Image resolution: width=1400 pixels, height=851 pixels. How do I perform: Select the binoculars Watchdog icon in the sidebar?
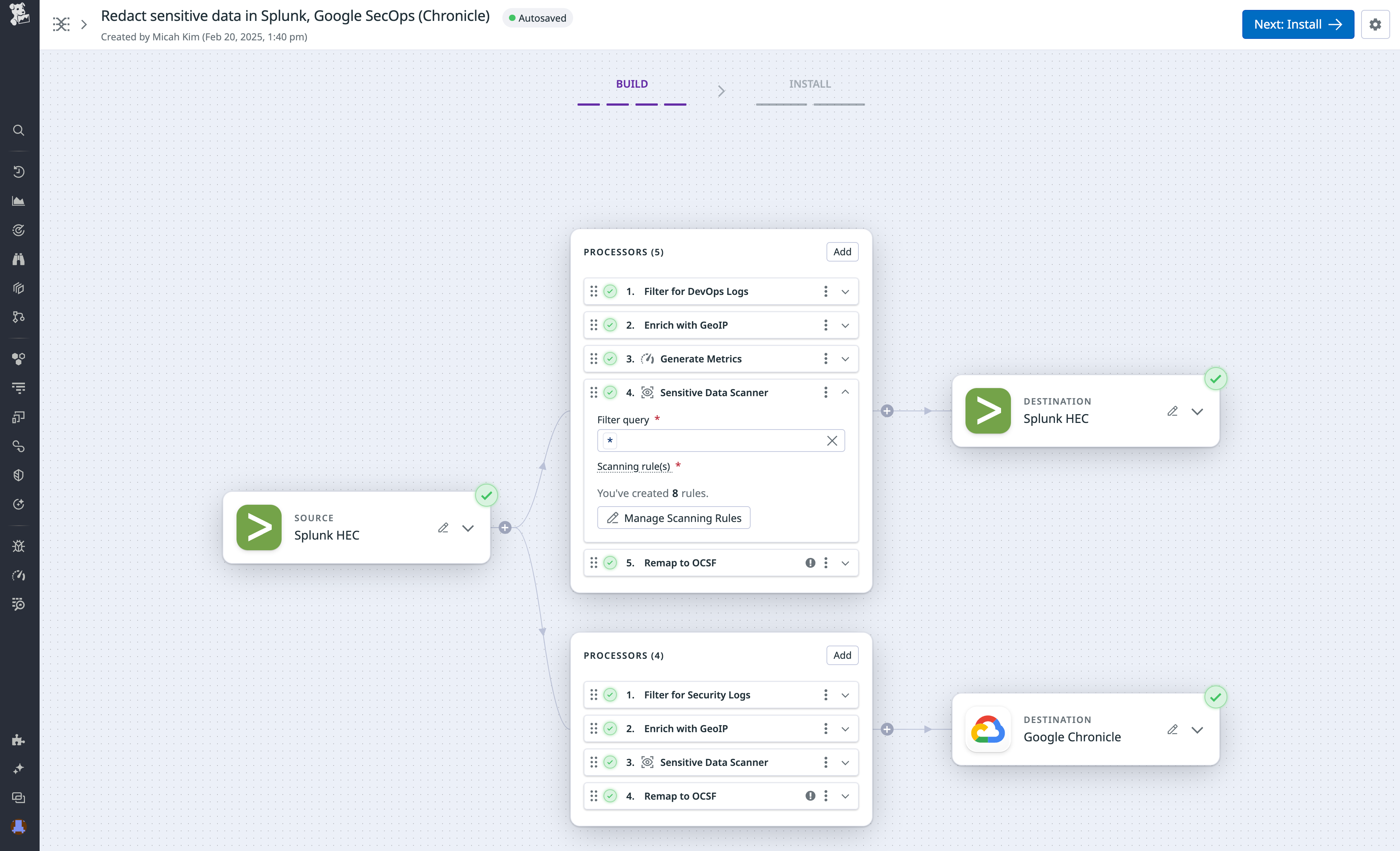[x=18, y=259]
